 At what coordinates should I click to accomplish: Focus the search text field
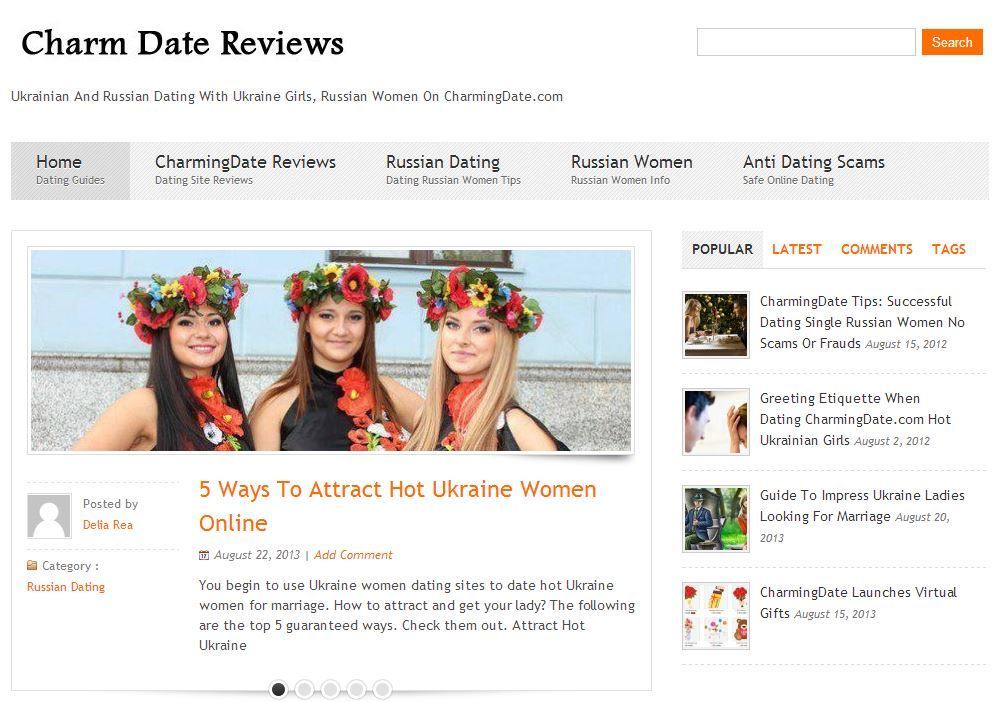click(806, 42)
